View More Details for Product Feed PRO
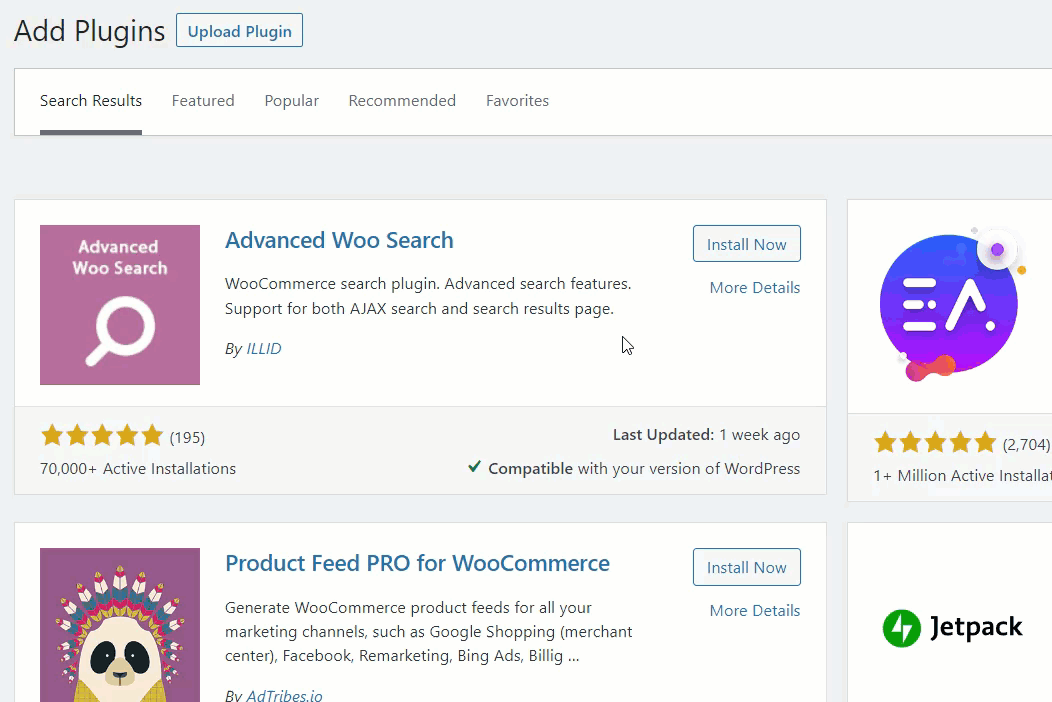Screen dimensions: 1052x702 coord(755,611)
